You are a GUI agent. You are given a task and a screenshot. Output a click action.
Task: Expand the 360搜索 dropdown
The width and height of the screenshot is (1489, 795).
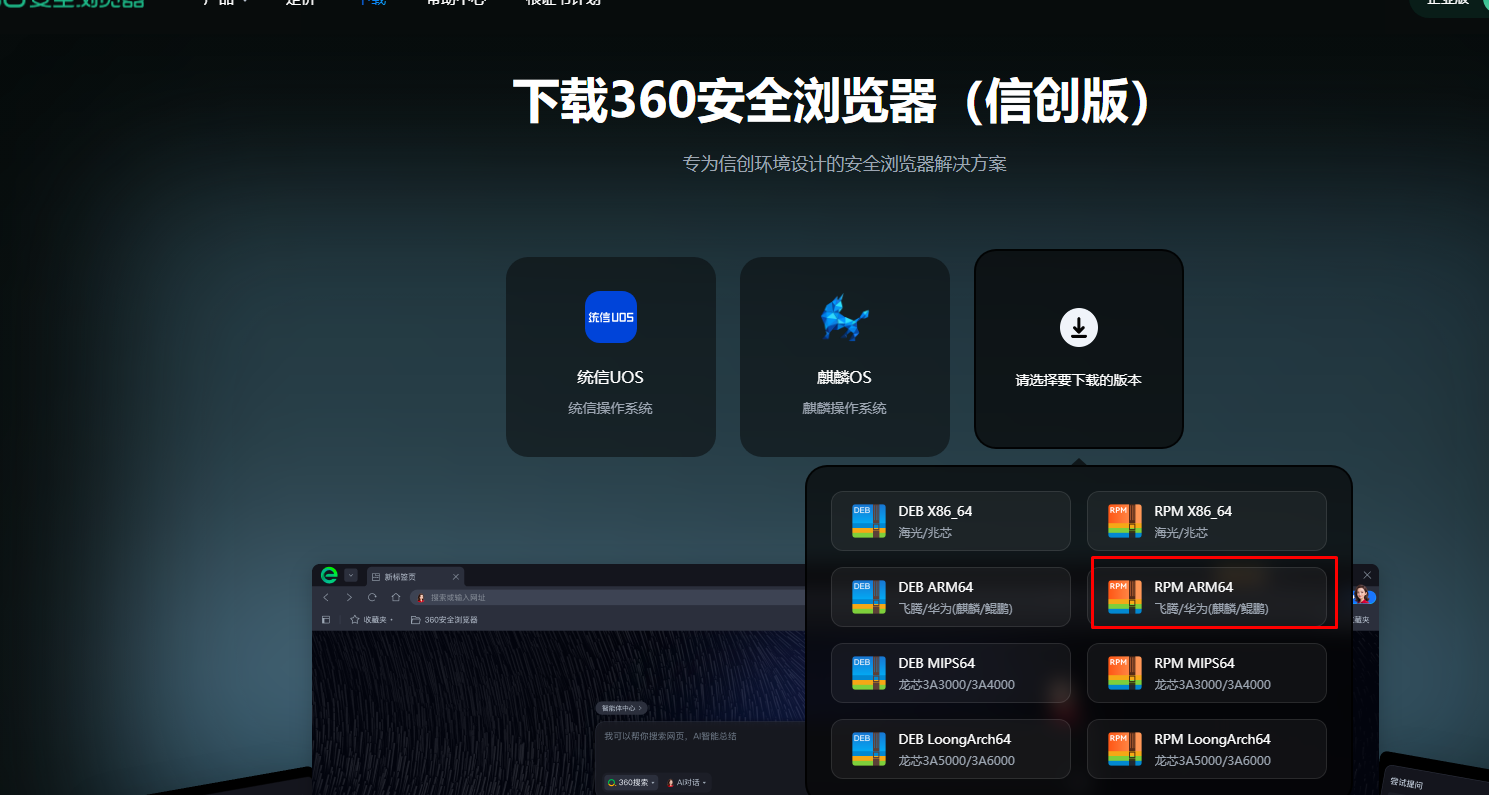(x=631, y=782)
